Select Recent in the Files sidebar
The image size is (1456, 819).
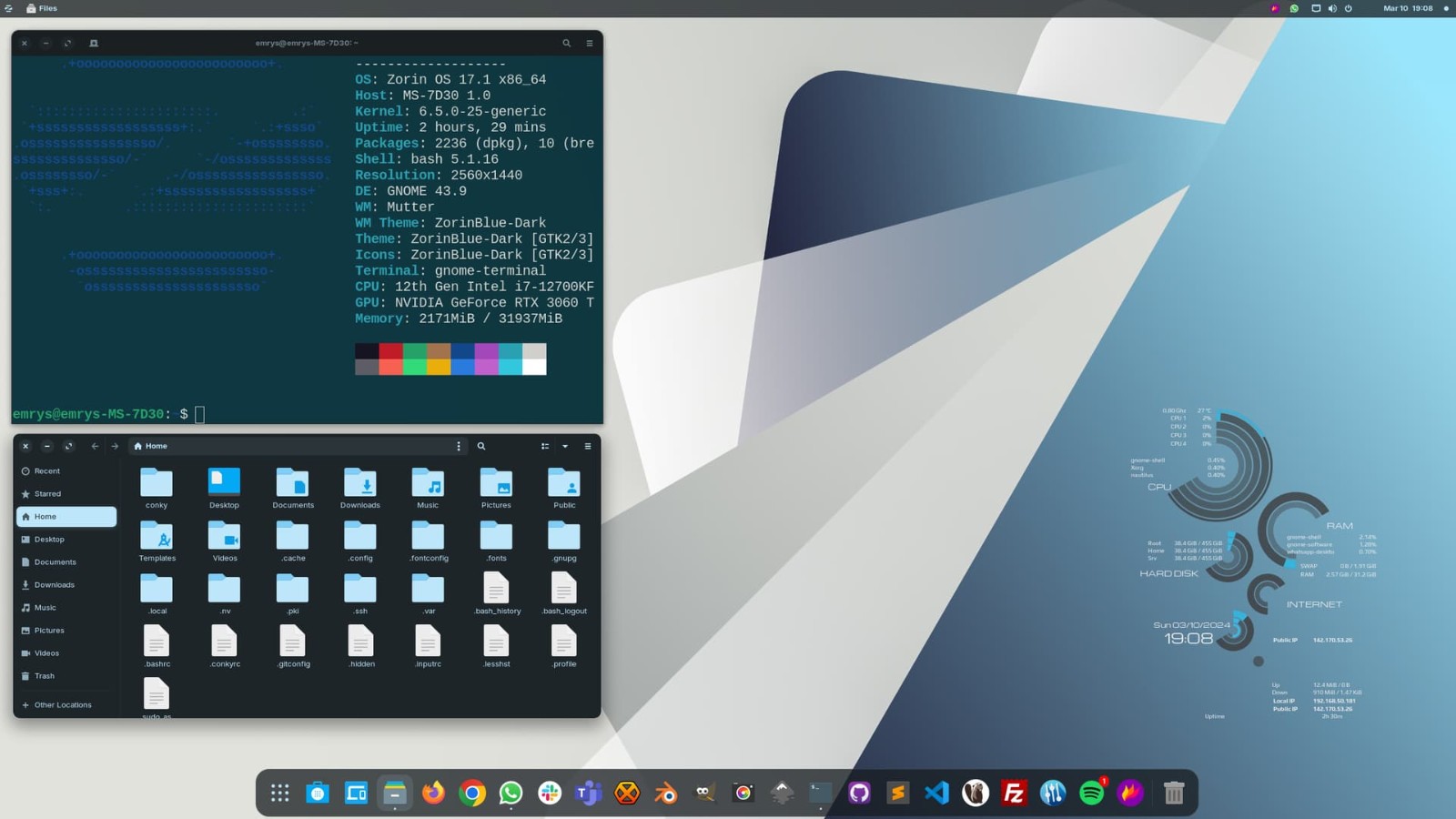coord(66,471)
